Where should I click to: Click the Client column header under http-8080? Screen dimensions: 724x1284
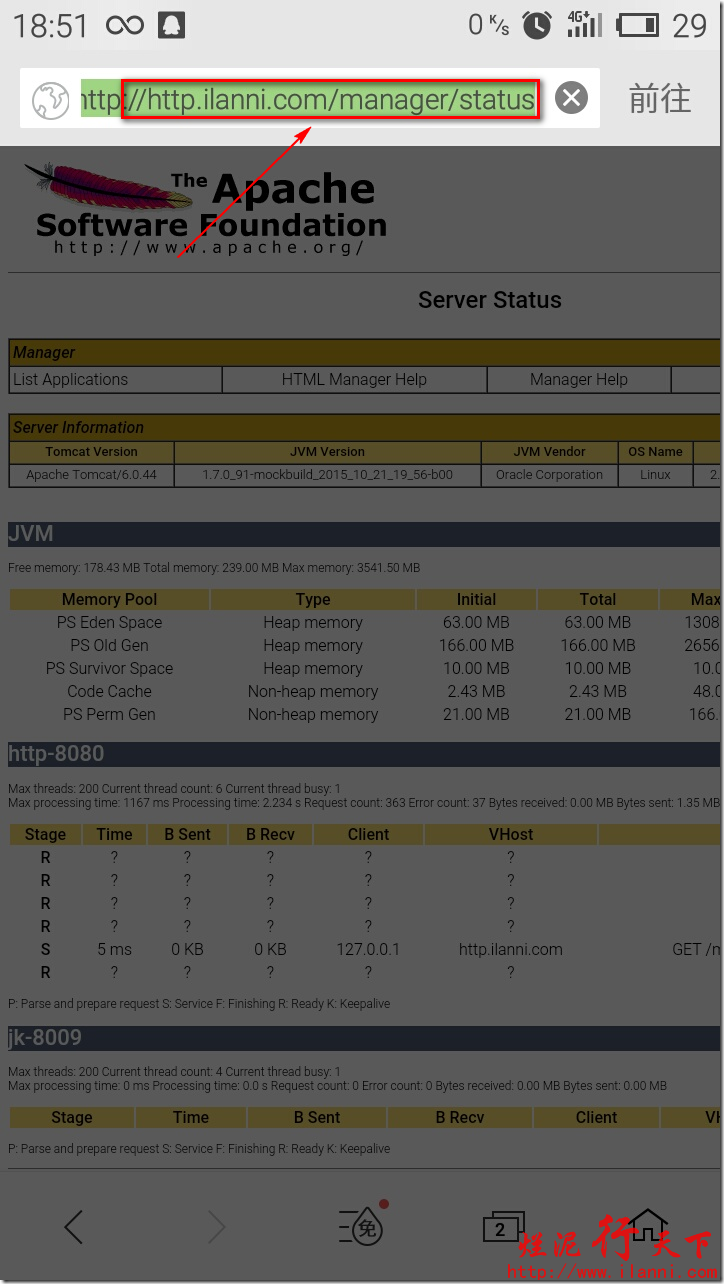[x=369, y=835]
